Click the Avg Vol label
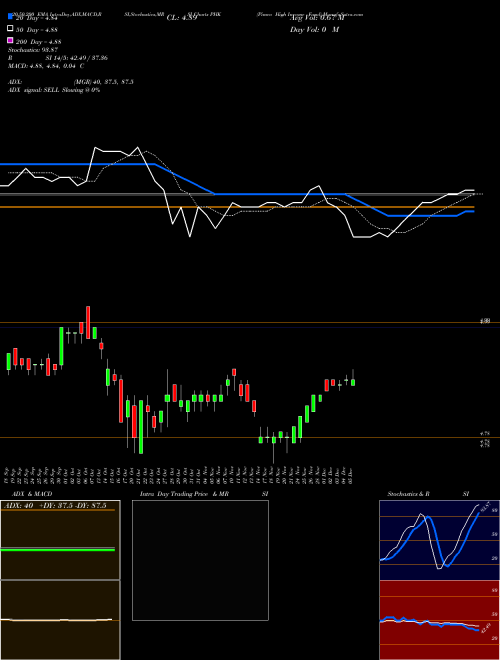 pos(317,18)
